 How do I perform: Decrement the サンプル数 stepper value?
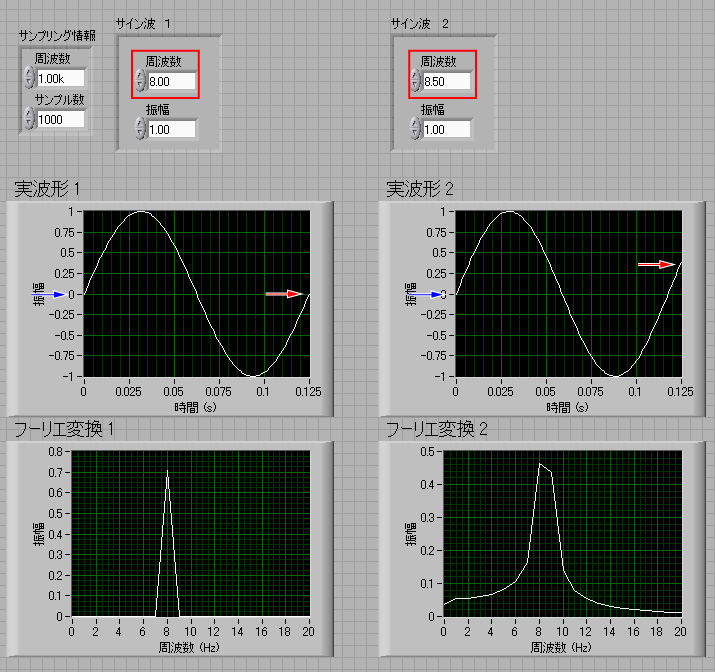(x=28, y=124)
